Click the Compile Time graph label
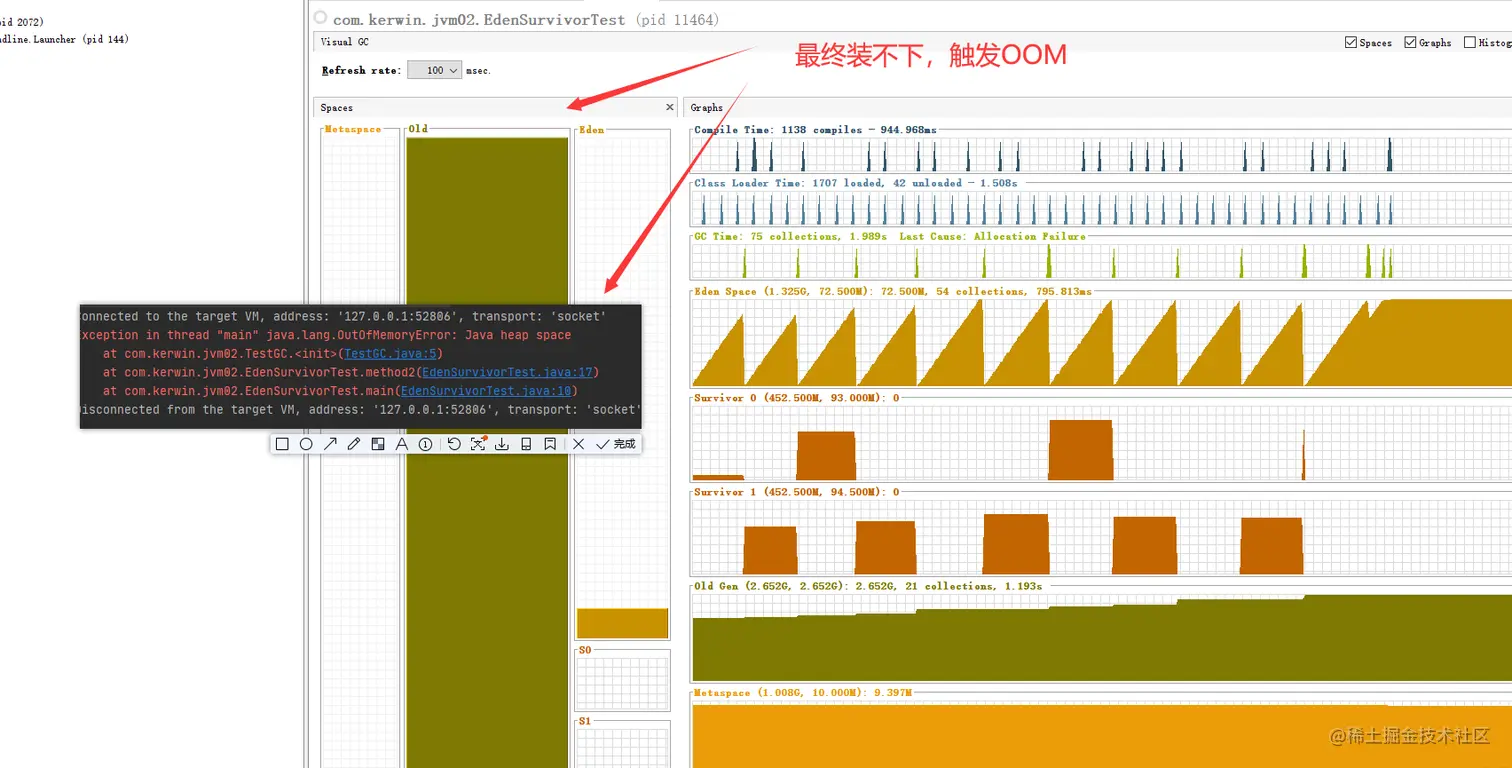The height and width of the screenshot is (768, 1512). 816,130
